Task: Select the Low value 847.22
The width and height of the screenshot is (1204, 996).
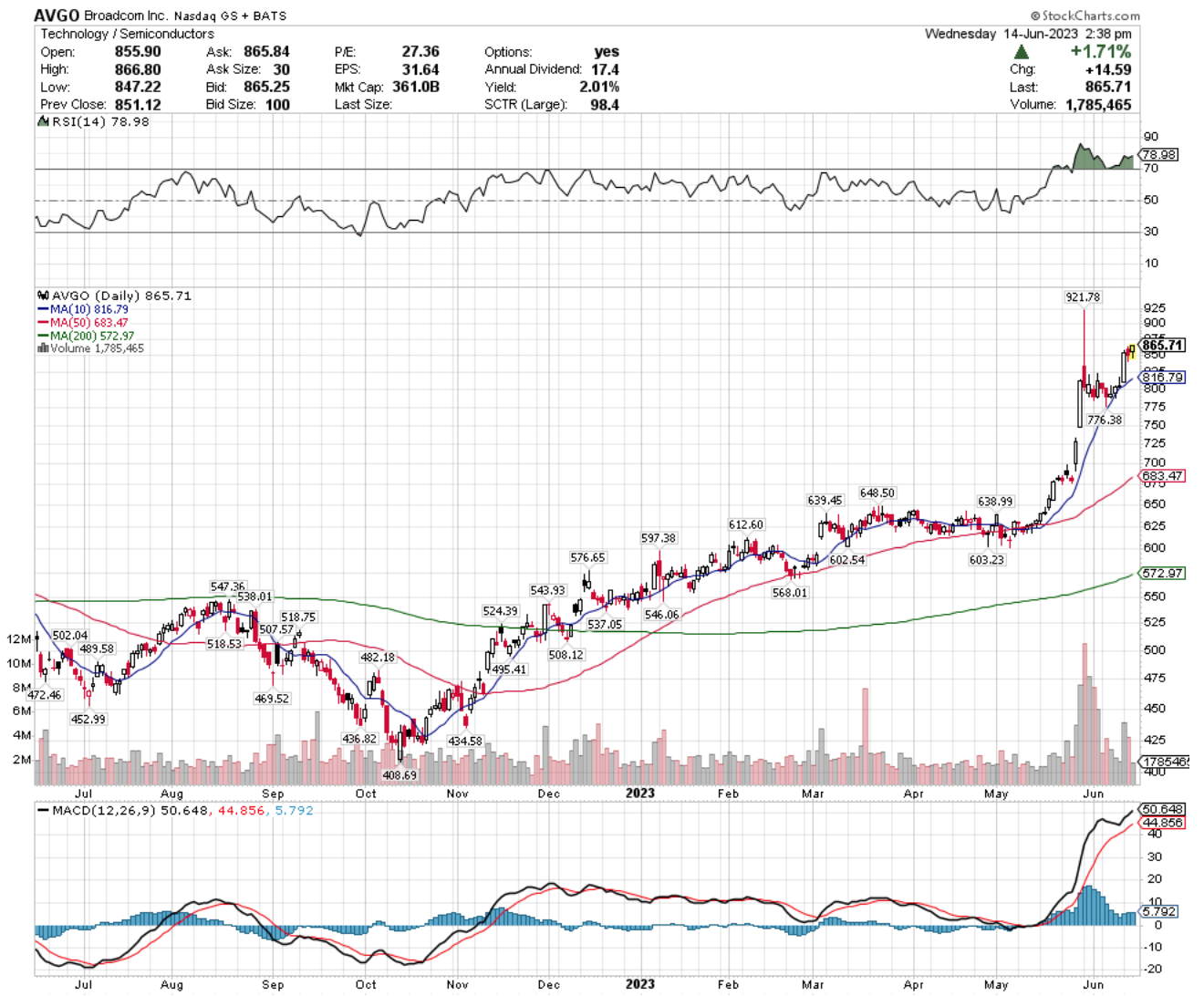Action: [139, 87]
